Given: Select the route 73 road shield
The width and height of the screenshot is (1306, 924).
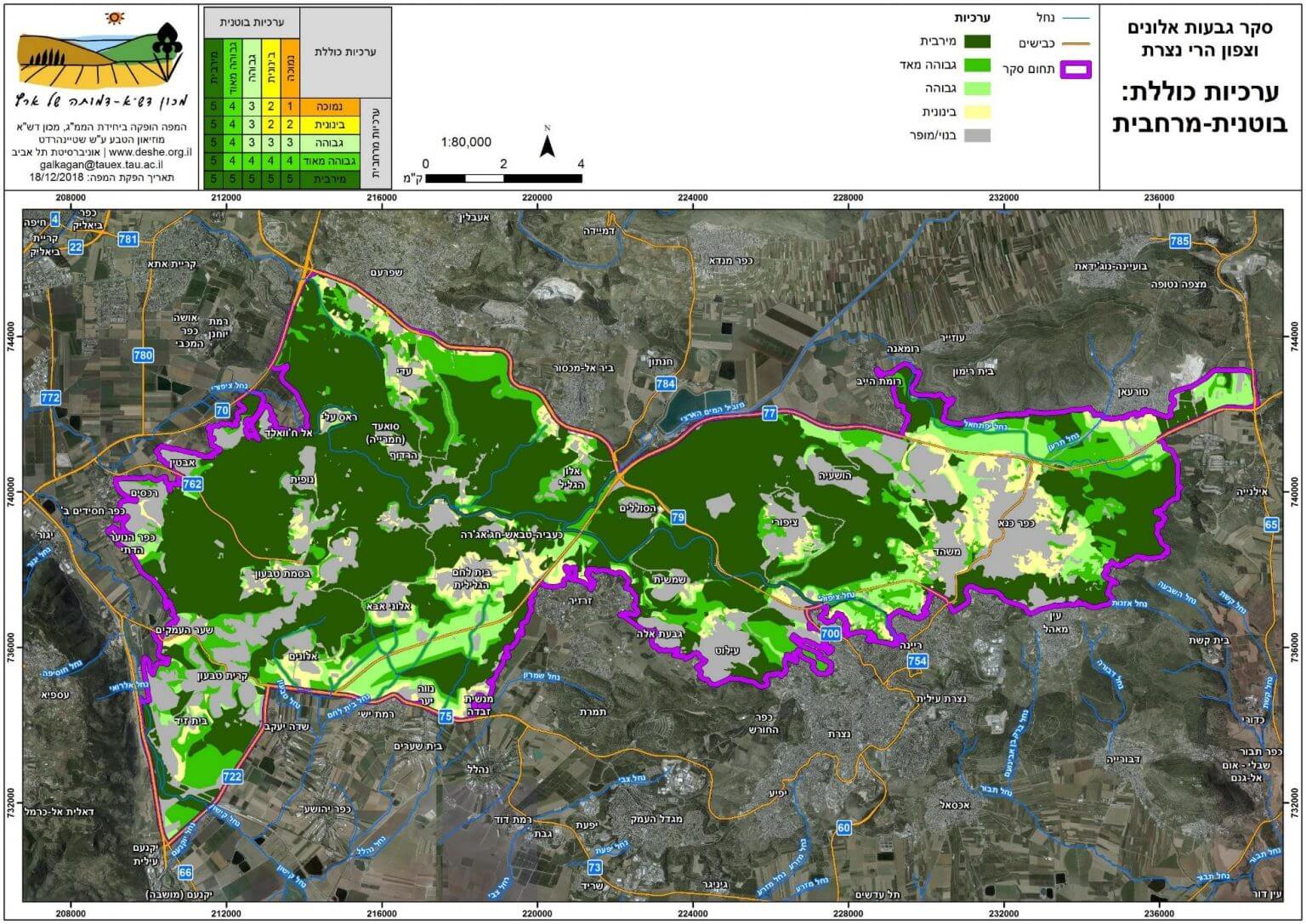Looking at the screenshot, I should (594, 867).
